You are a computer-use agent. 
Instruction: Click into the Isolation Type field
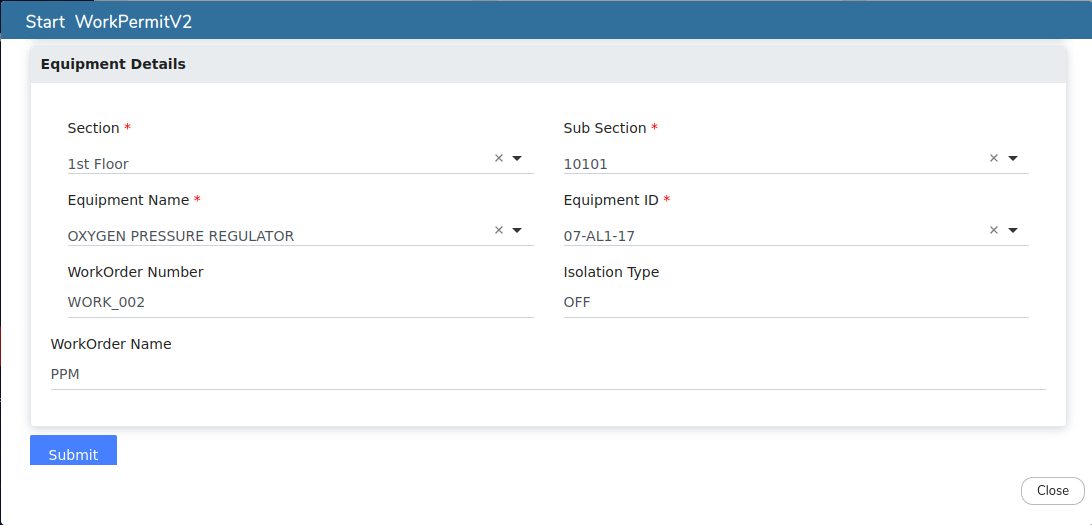795,302
